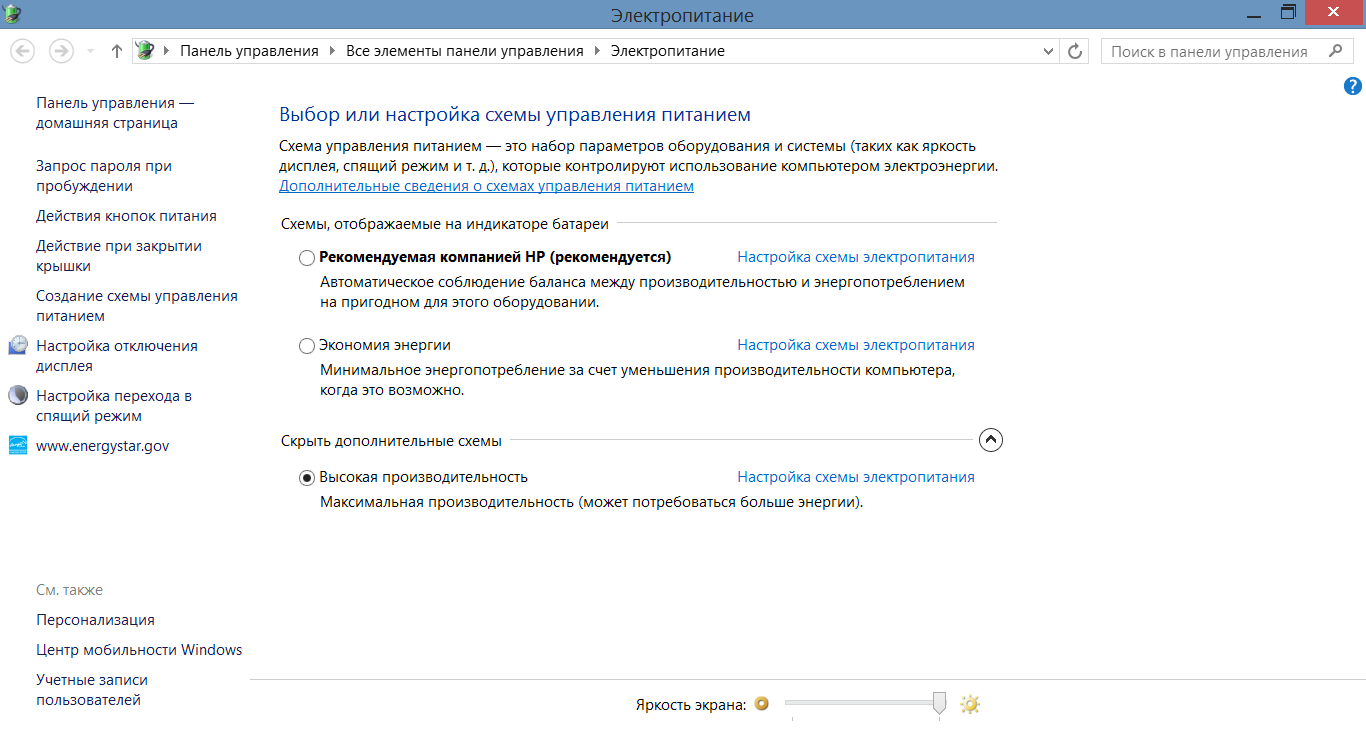The image size is (1366, 734).
Task: Open dropdown arrow after Все элементы панели управления
Action: [x=597, y=51]
